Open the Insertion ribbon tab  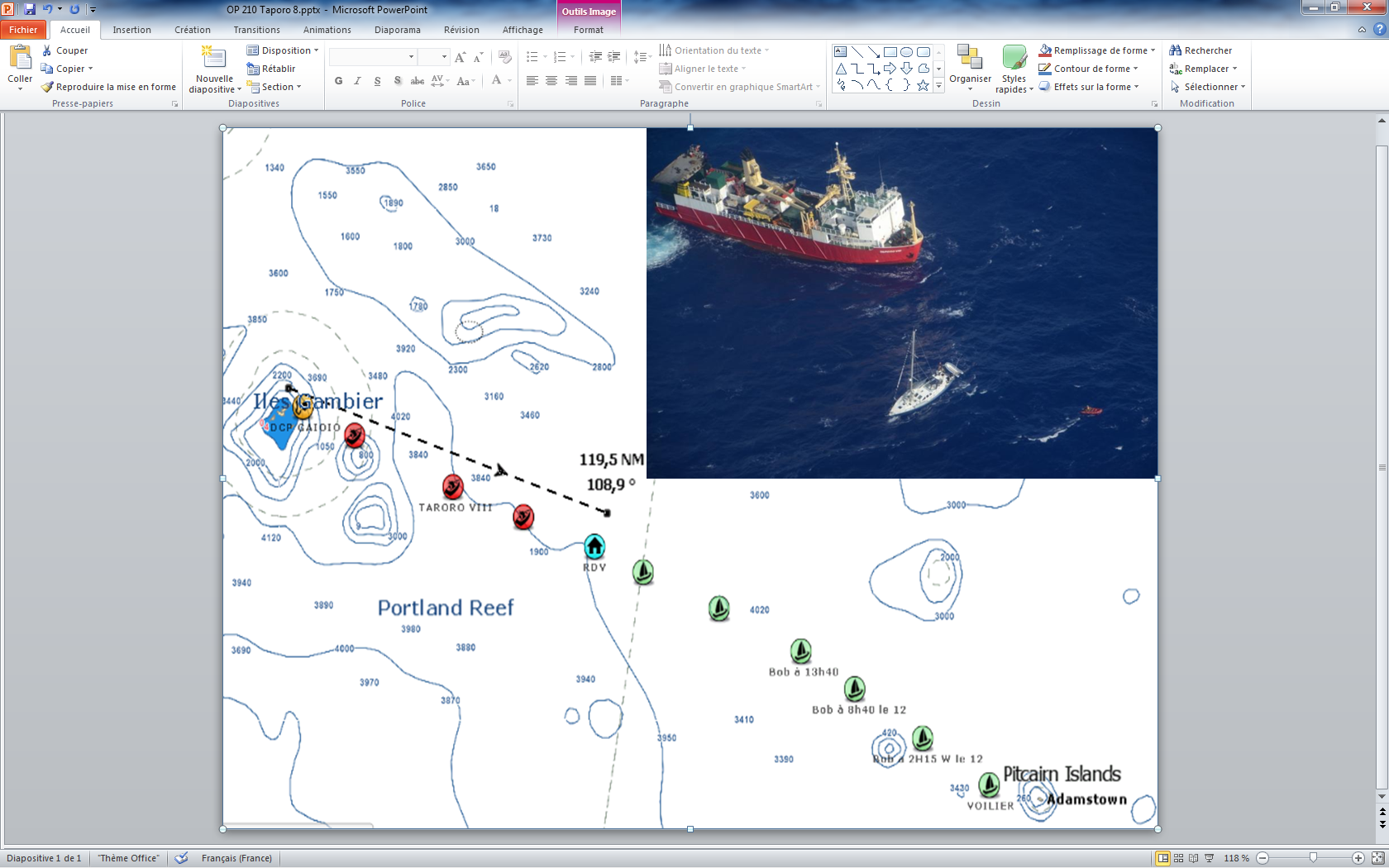point(131,30)
